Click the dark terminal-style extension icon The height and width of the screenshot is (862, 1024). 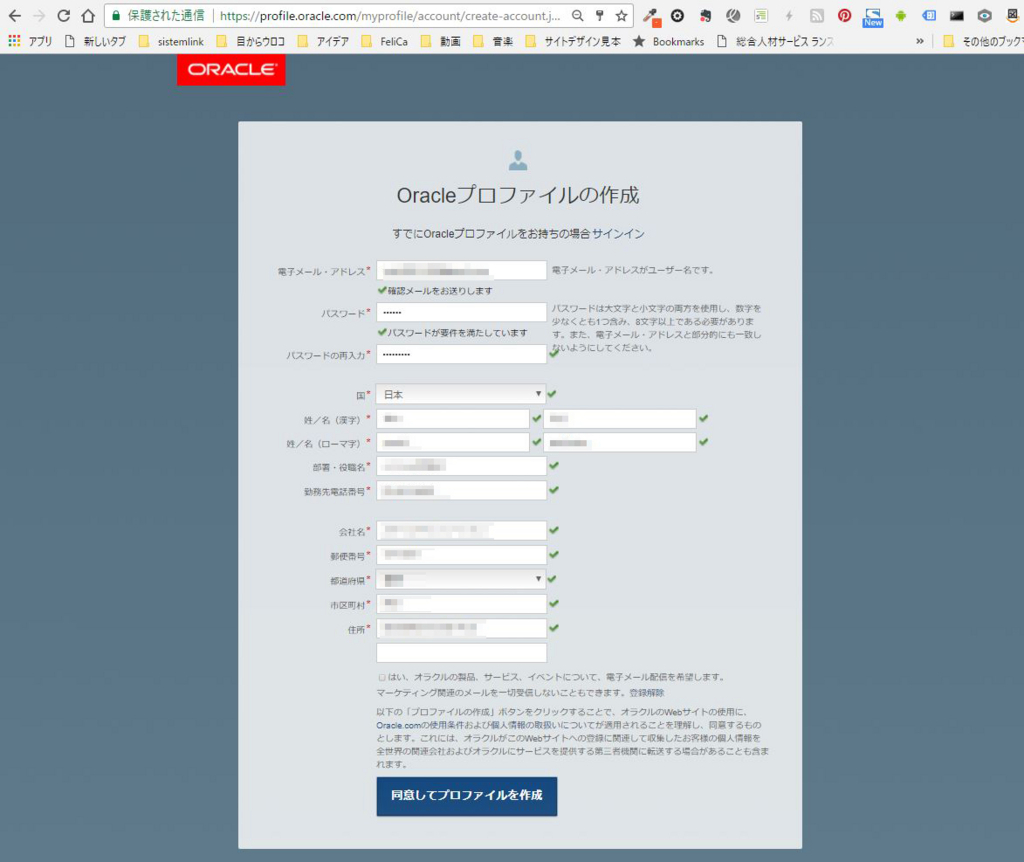[x=957, y=16]
